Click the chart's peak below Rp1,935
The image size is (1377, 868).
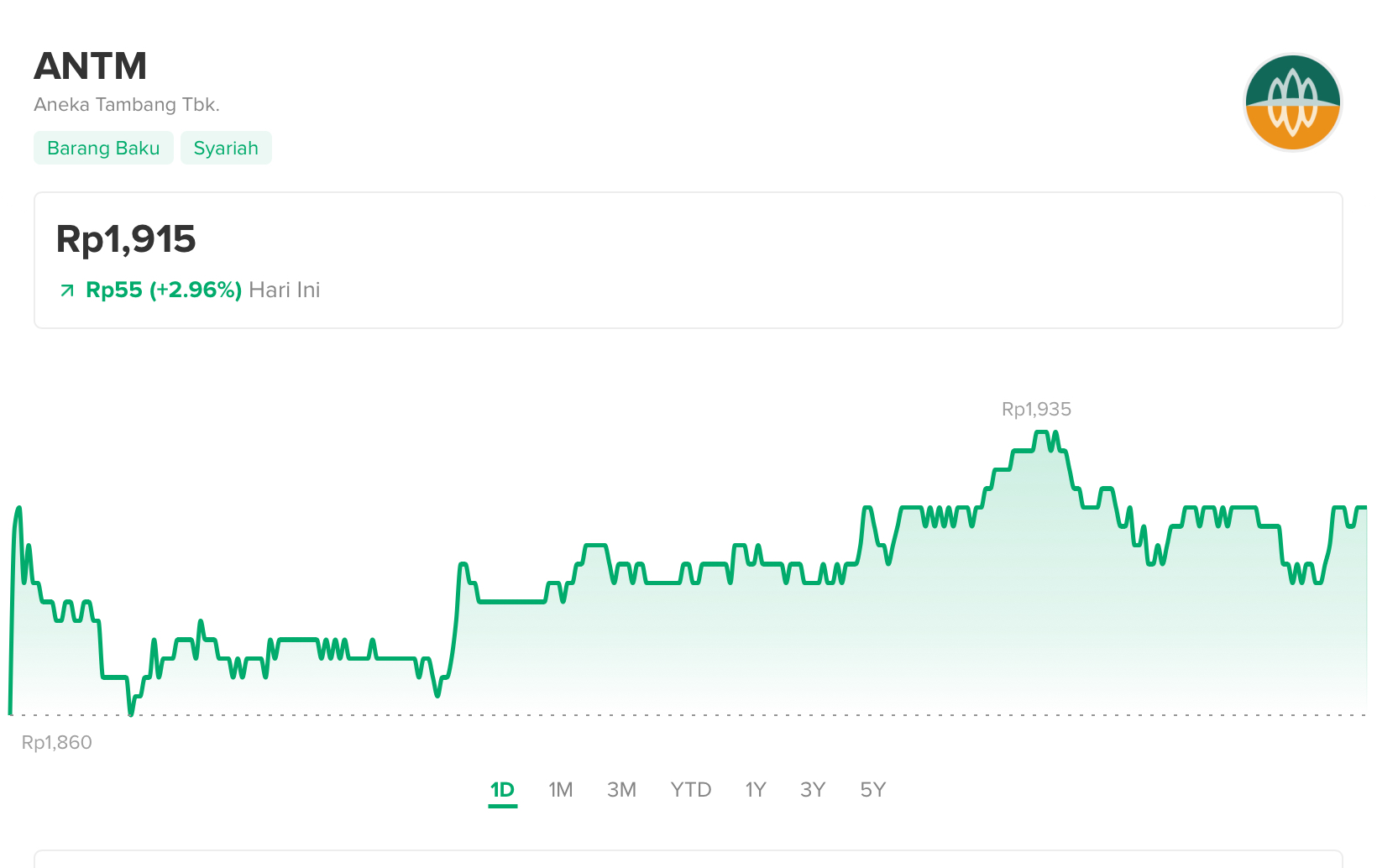(1041, 433)
